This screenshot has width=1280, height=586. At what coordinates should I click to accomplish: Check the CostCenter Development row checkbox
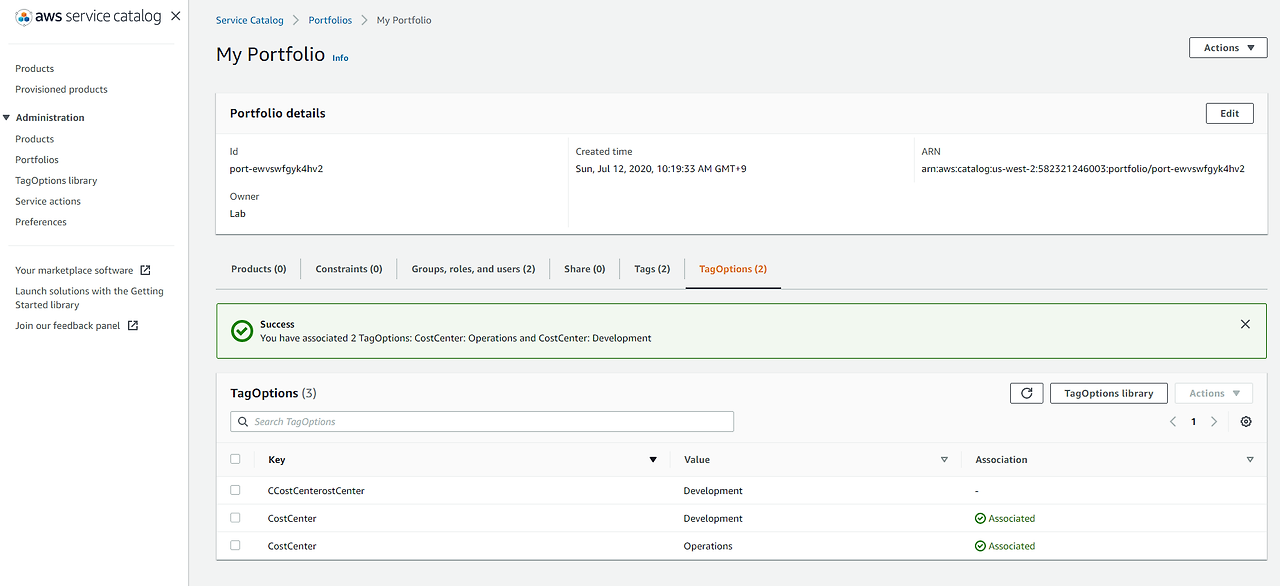click(x=235, y=518)
